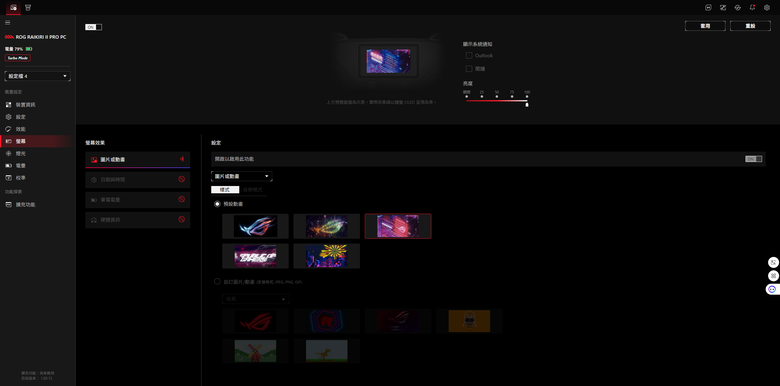Check the second system notification checkbox
Screen dimensions: 780x386
pos(469,69)
